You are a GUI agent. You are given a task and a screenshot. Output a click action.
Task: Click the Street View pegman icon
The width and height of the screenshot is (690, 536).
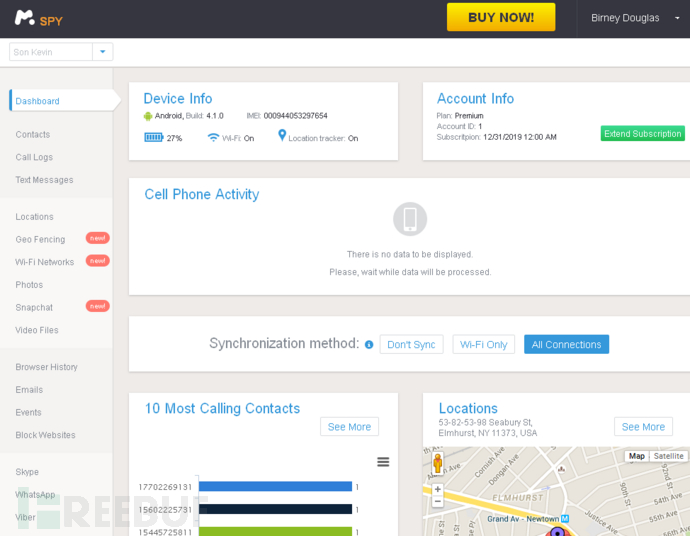[437, 463]
